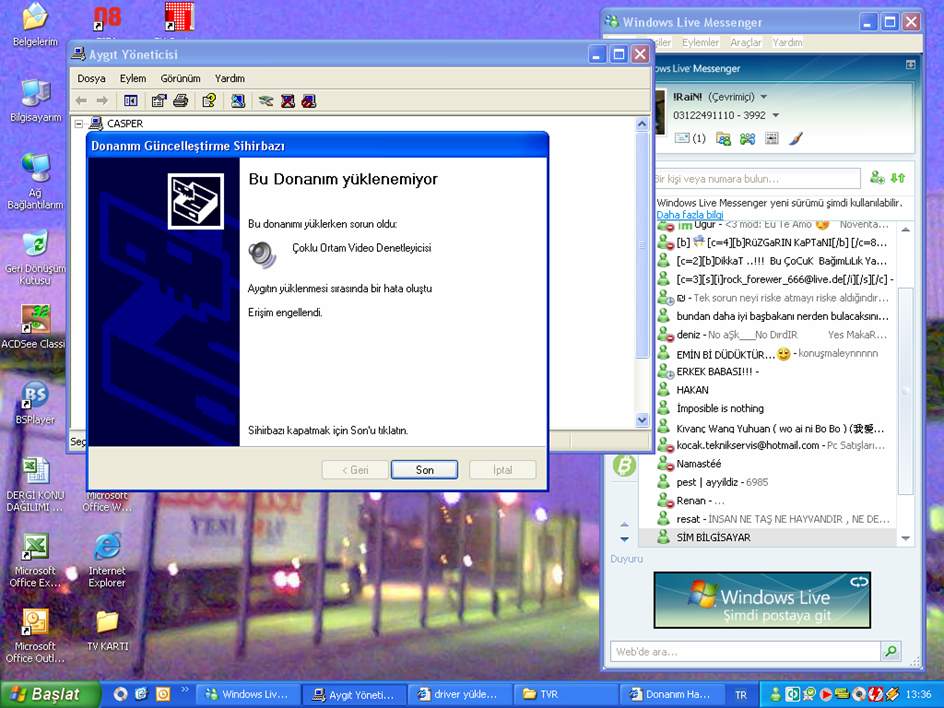
Task: Open the Bilgisayarım desktop icon
Action: [35, 101]
